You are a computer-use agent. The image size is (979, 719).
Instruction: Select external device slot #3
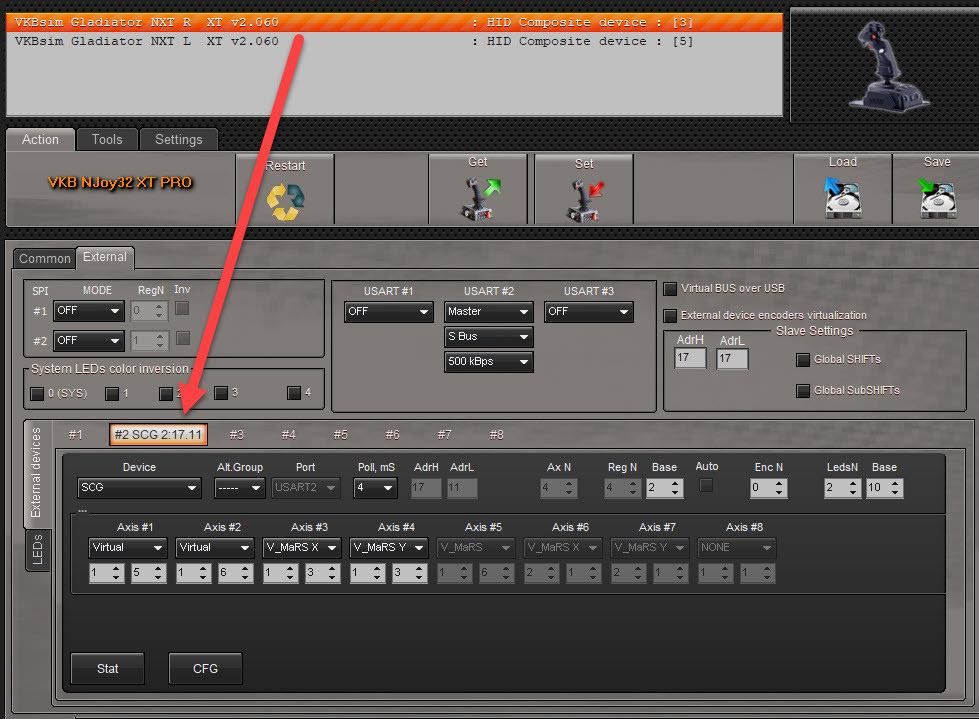tap(237, 434)
